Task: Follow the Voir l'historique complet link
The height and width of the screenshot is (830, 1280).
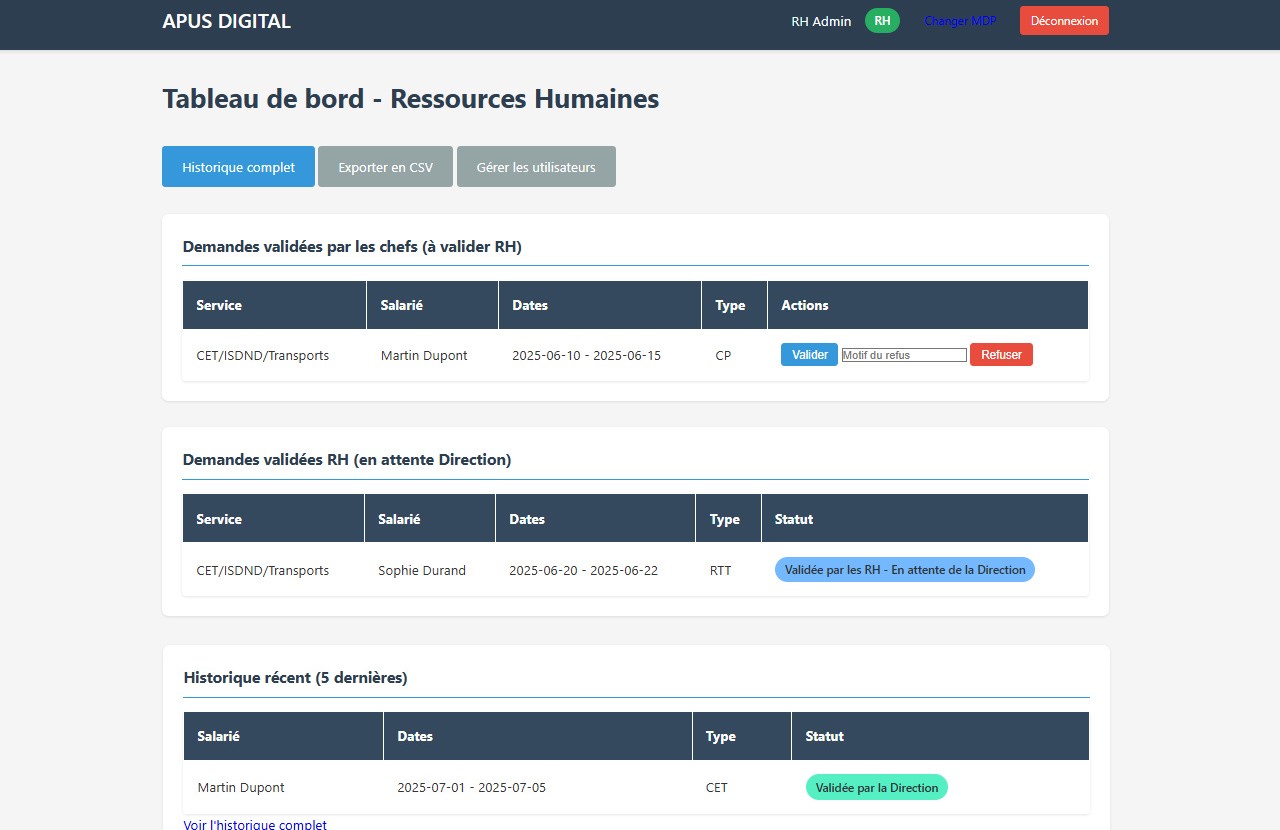Action: coord(254,823)
